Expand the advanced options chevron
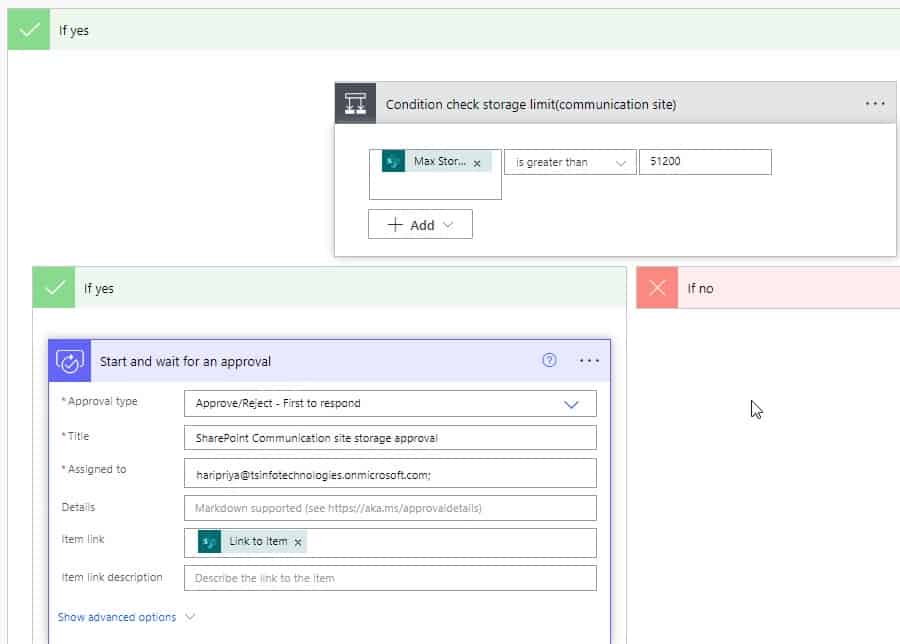900x644 pixels. (x=190, y=617)
